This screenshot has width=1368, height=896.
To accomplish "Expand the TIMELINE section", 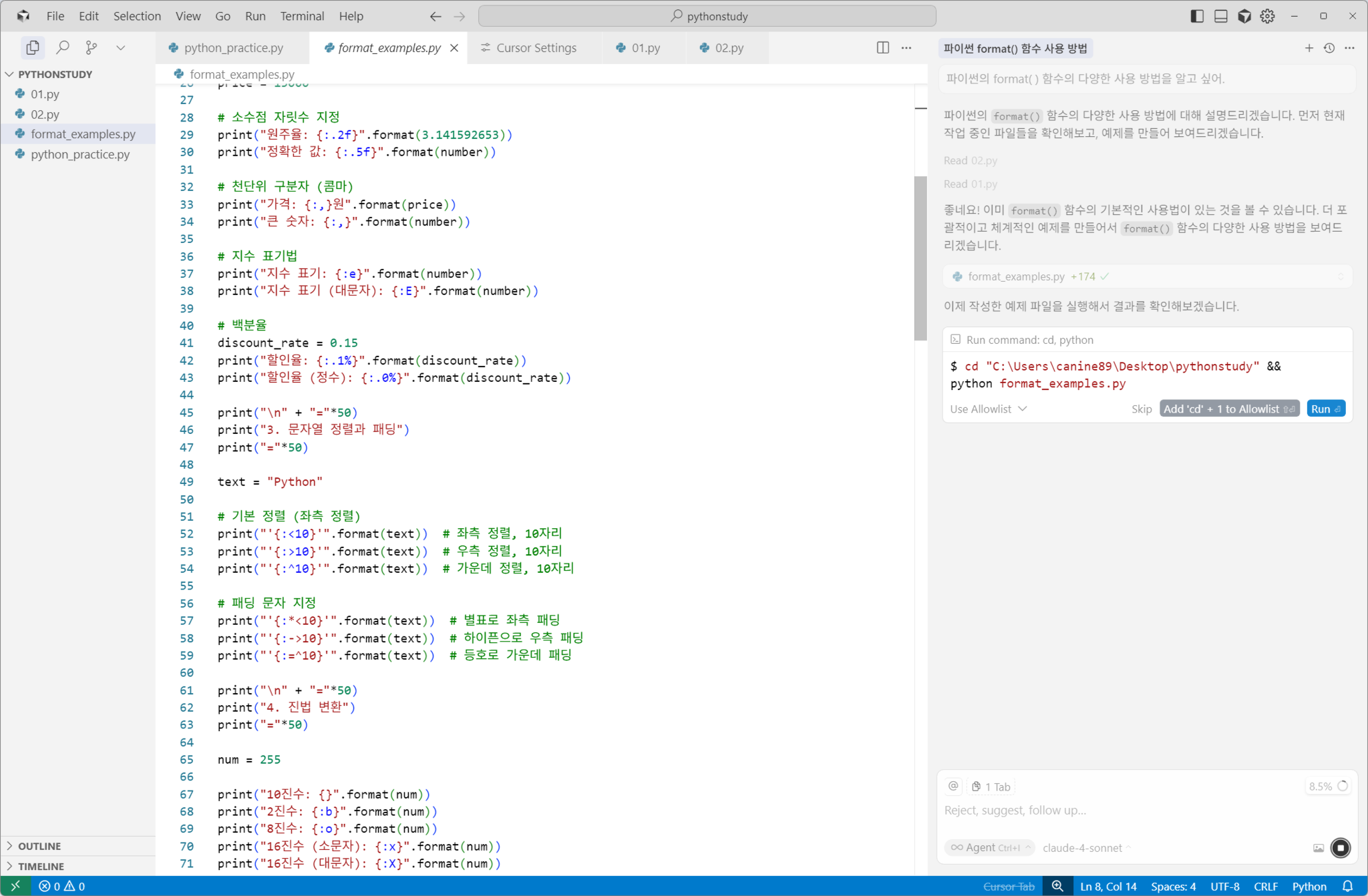I will 79,866.
